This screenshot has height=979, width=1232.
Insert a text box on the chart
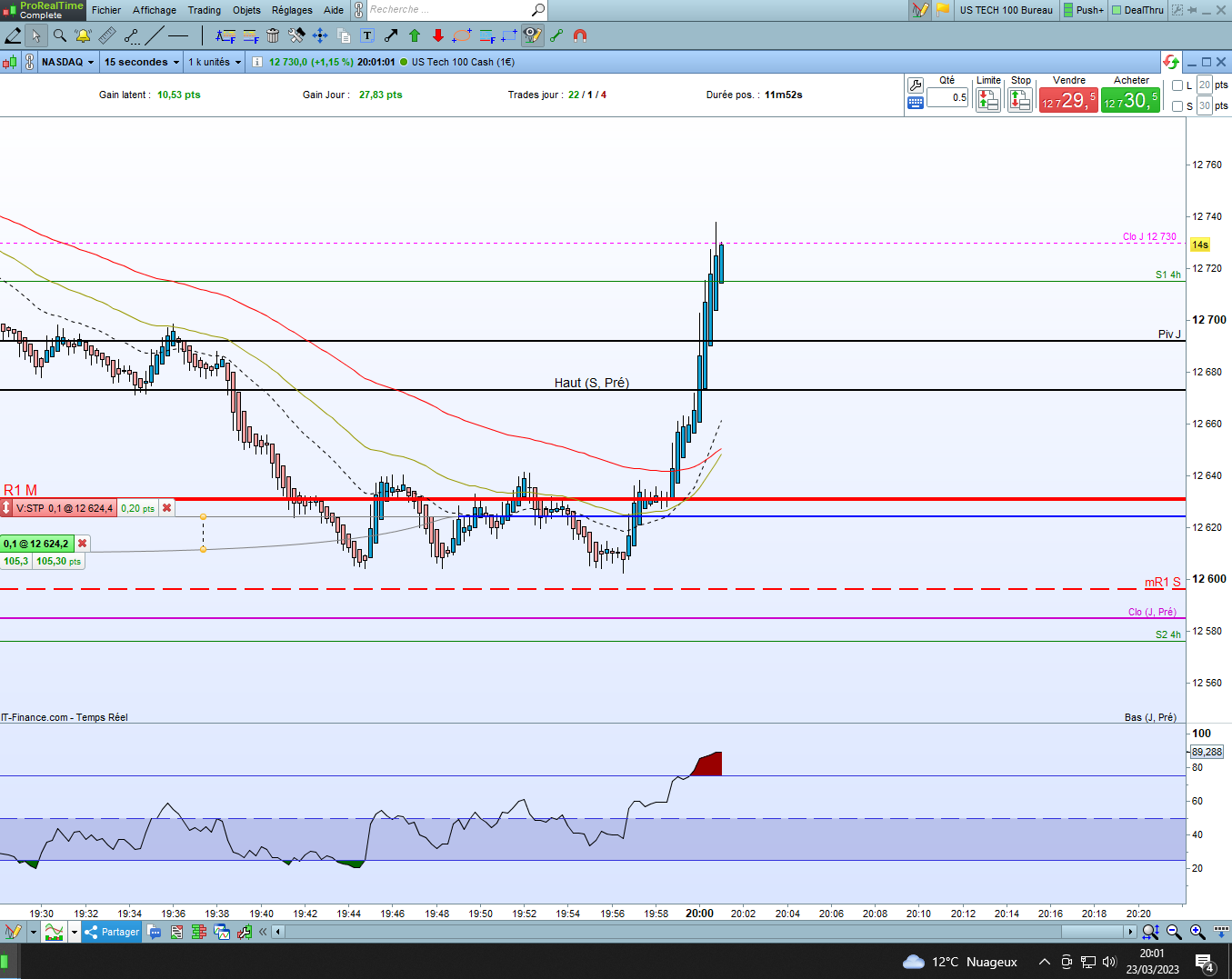(367, 35)
